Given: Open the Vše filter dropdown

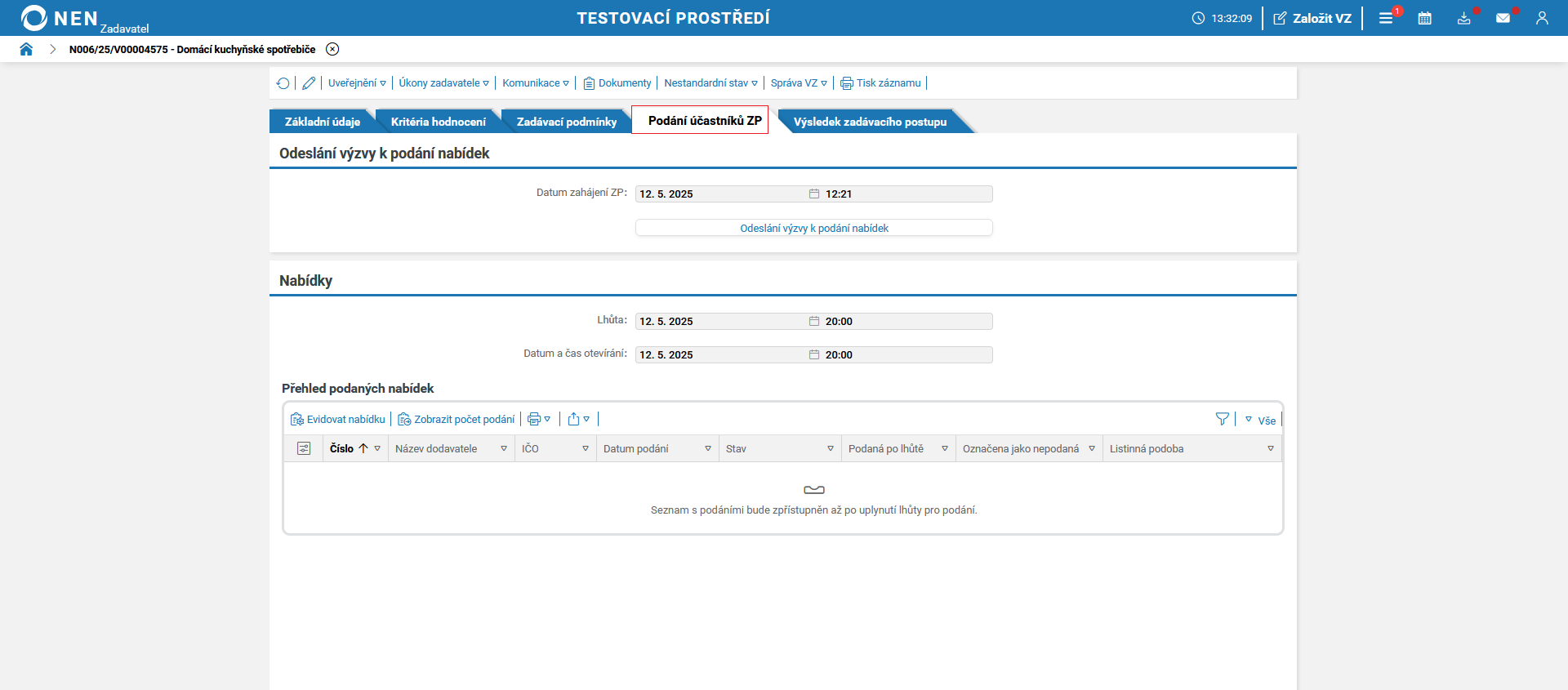Looking at the screenshot, I should point(1260,420).
